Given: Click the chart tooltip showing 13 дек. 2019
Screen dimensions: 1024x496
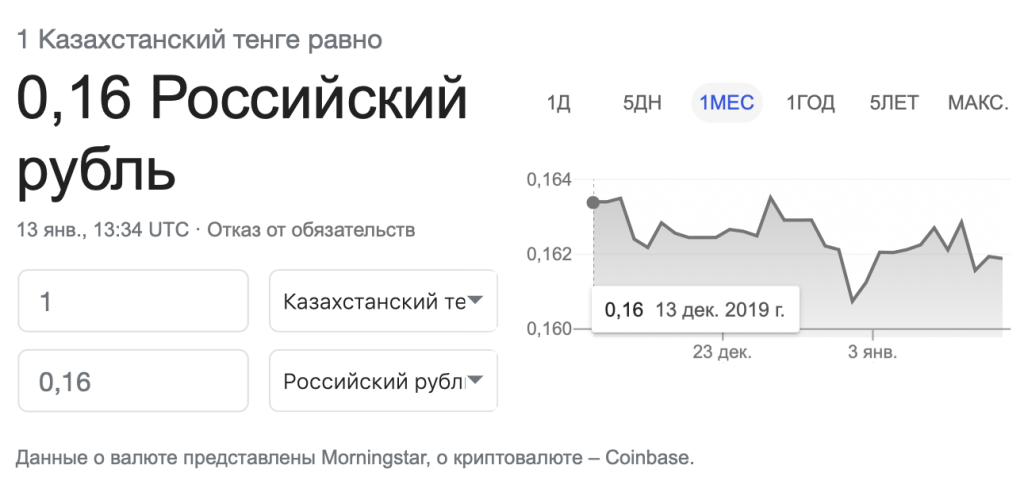Looking at the screenshot, I should (695, 309).
